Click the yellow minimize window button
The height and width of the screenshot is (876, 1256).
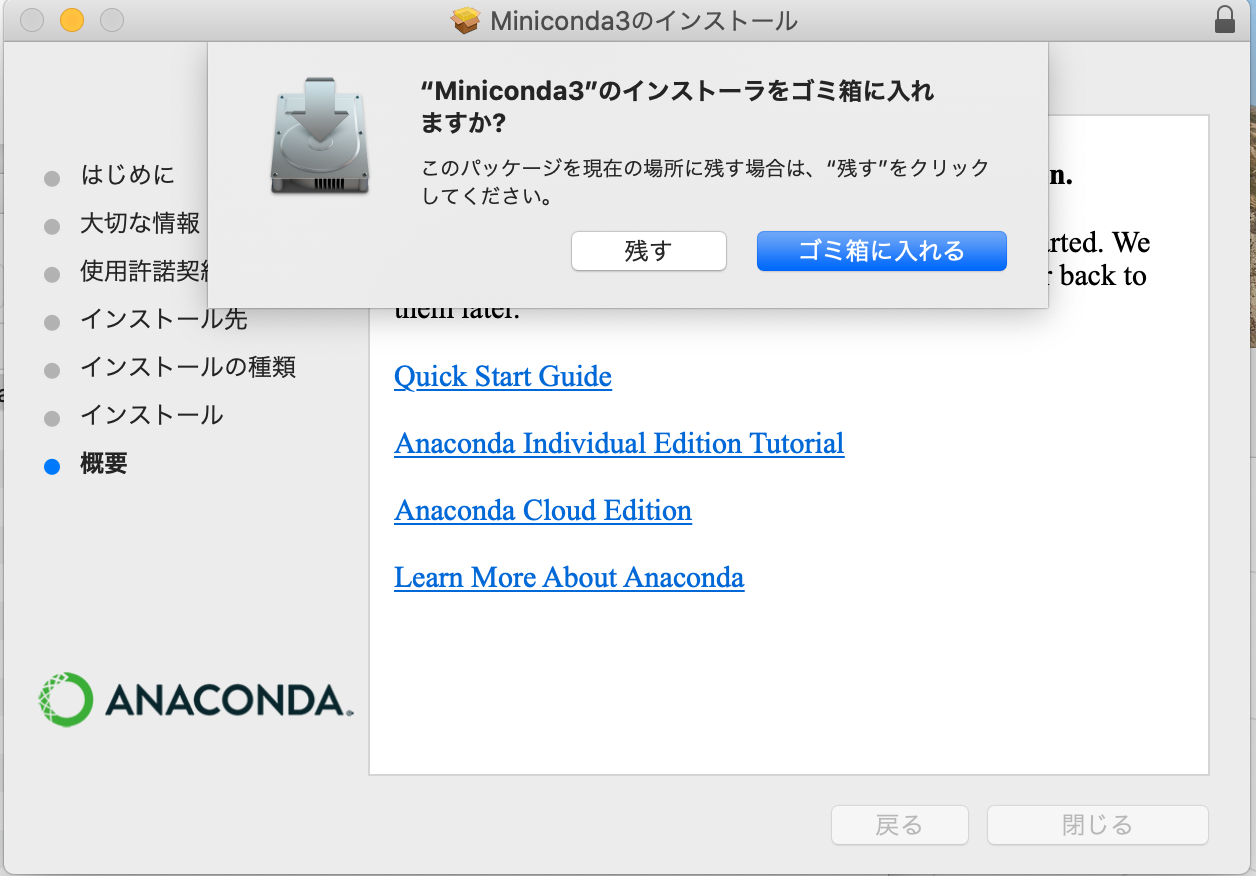[x=72, y=20]
